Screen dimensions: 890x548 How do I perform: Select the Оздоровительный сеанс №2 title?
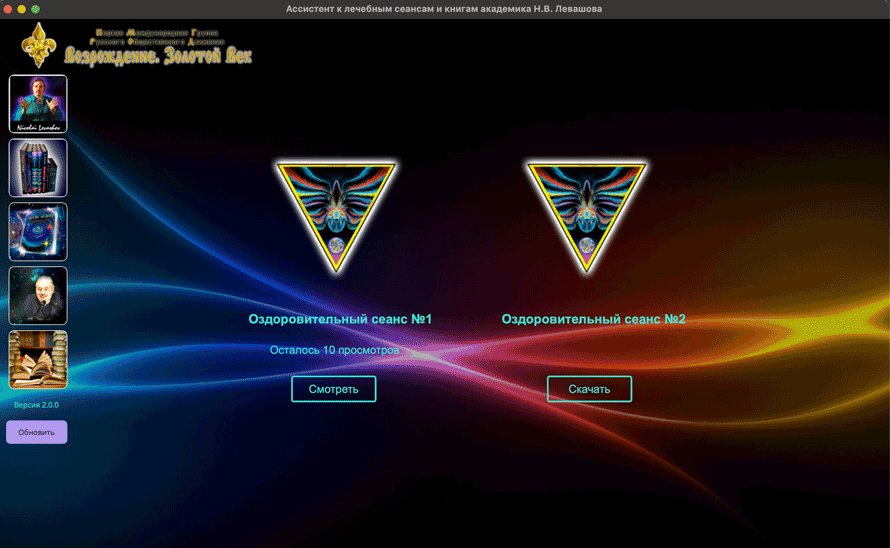[593, 319]
